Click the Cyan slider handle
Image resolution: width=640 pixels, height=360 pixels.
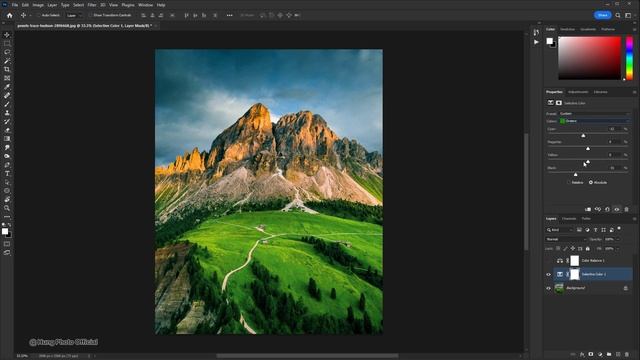[x=583, y=136]
